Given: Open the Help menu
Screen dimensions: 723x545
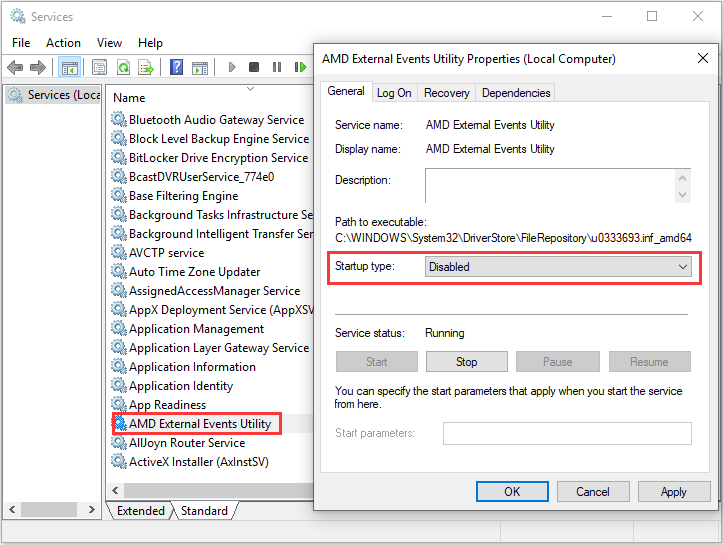Looking at the screenshot, I should 150,43.
